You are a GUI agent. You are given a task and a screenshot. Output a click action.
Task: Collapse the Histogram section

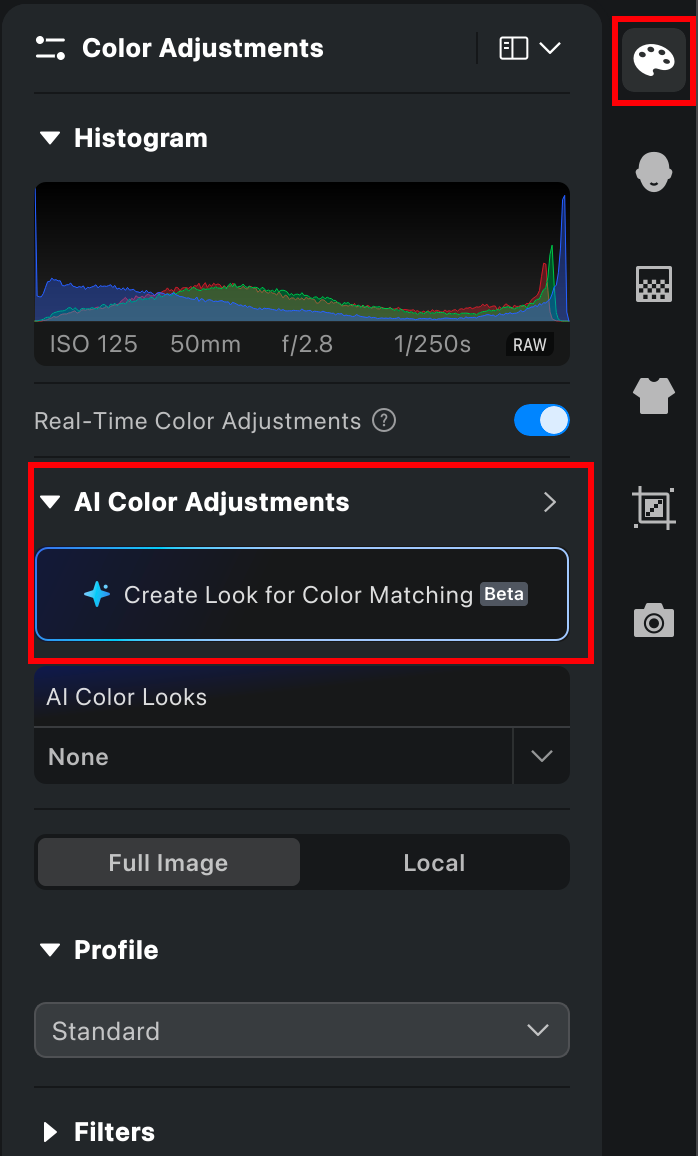coord(50,138)
